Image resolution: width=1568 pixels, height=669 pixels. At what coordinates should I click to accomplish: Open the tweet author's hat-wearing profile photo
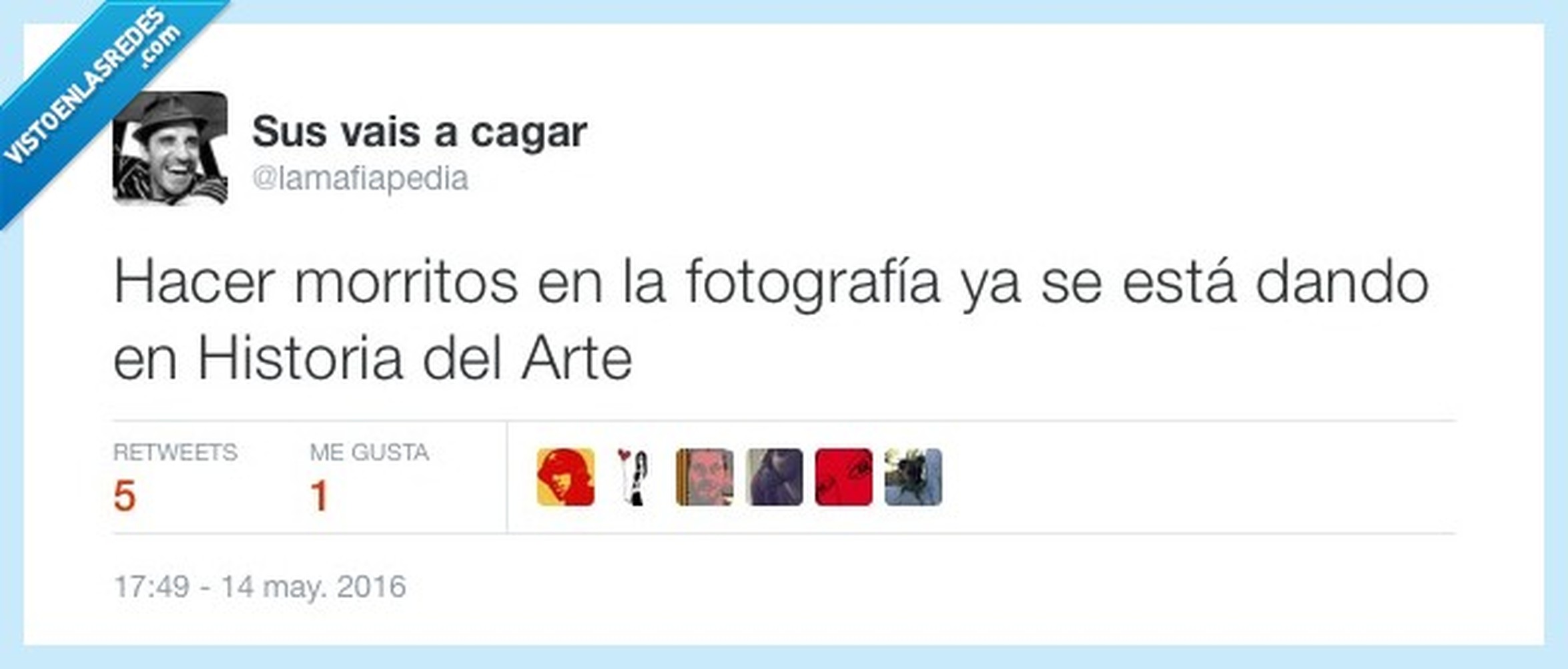(171, 148)
